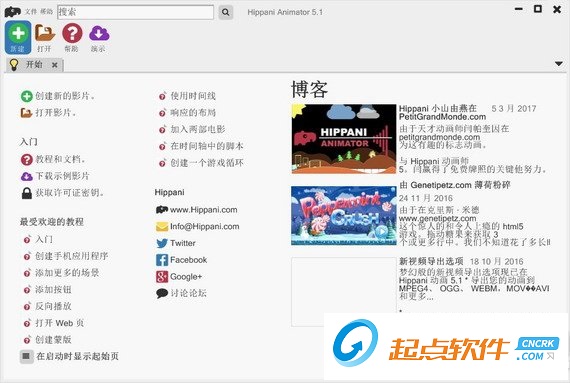Open the 创建蒙版 tutorial
Screen dimensions: 570x383
click(53, 340)
